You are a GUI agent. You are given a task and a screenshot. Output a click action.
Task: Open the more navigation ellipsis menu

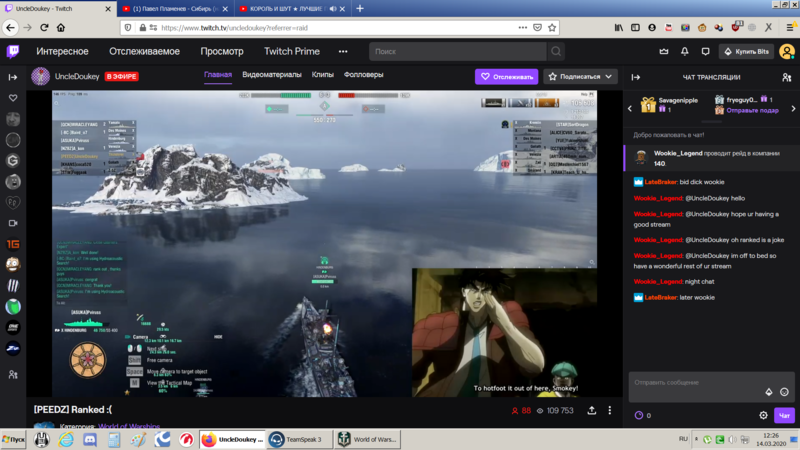[343, 52]
